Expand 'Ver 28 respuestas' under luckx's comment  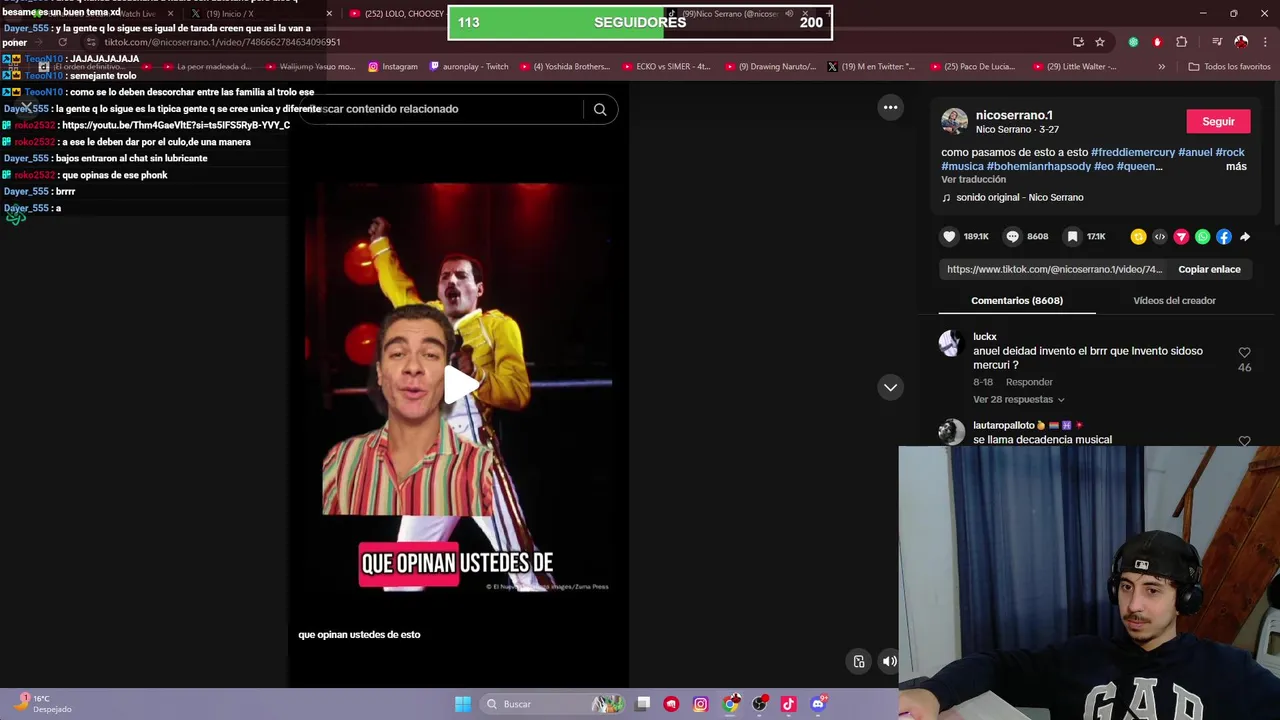(1019, 399)
